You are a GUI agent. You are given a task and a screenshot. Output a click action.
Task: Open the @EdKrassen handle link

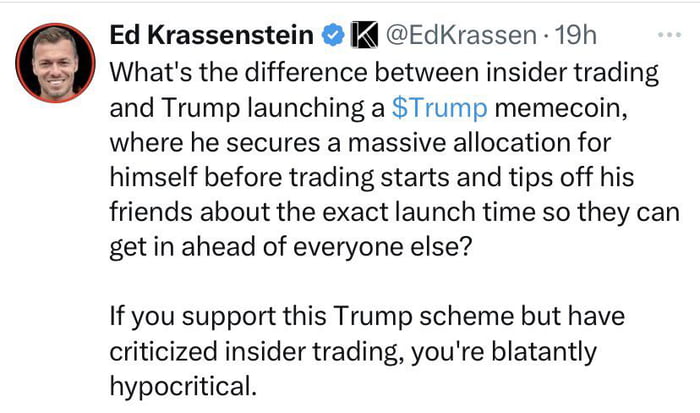[459, 37]
